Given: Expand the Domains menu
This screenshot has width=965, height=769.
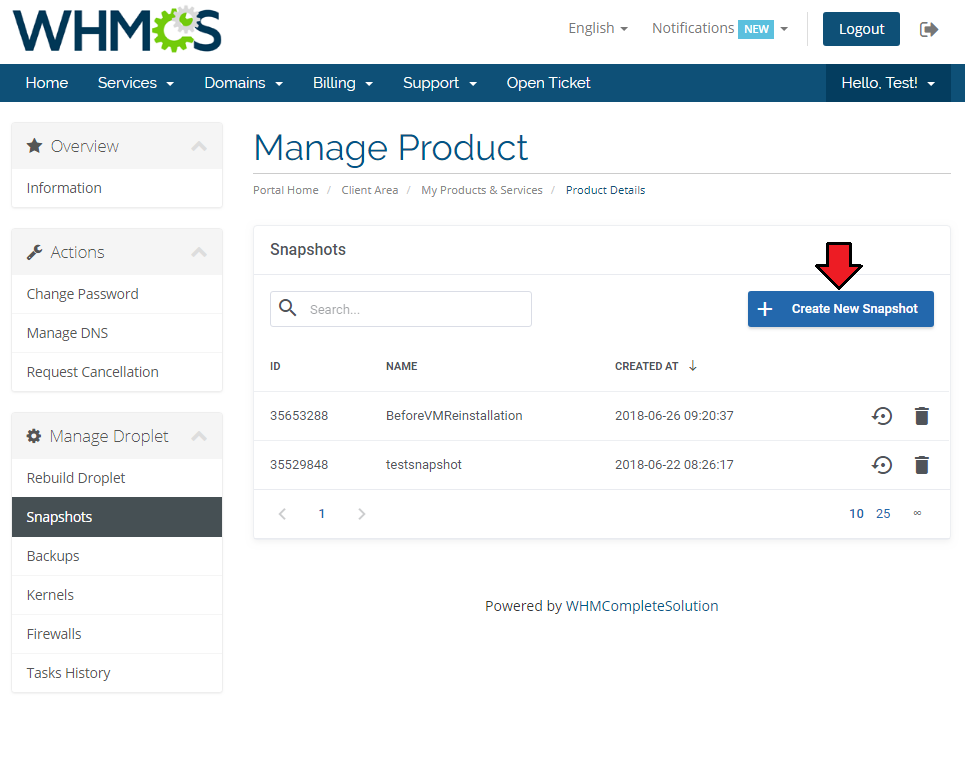Looking at the screenshot, I should point(244,83).
